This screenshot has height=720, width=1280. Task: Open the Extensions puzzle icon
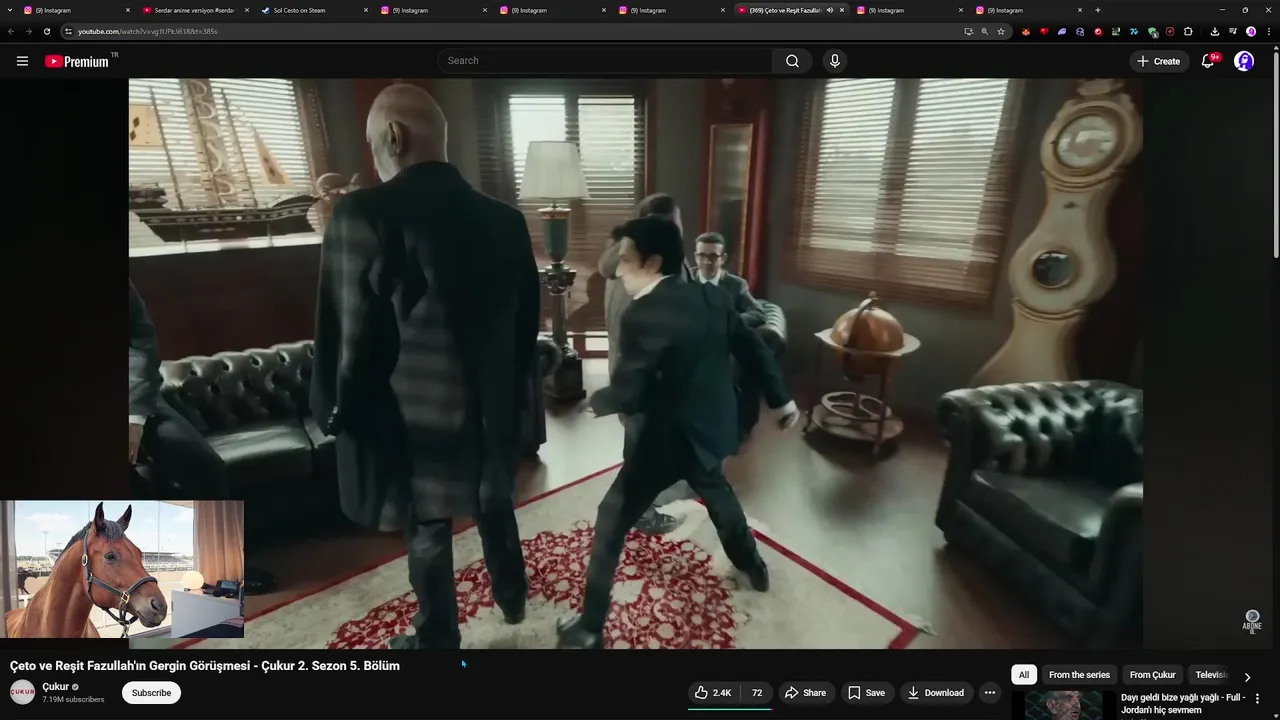coord(1188,31)
